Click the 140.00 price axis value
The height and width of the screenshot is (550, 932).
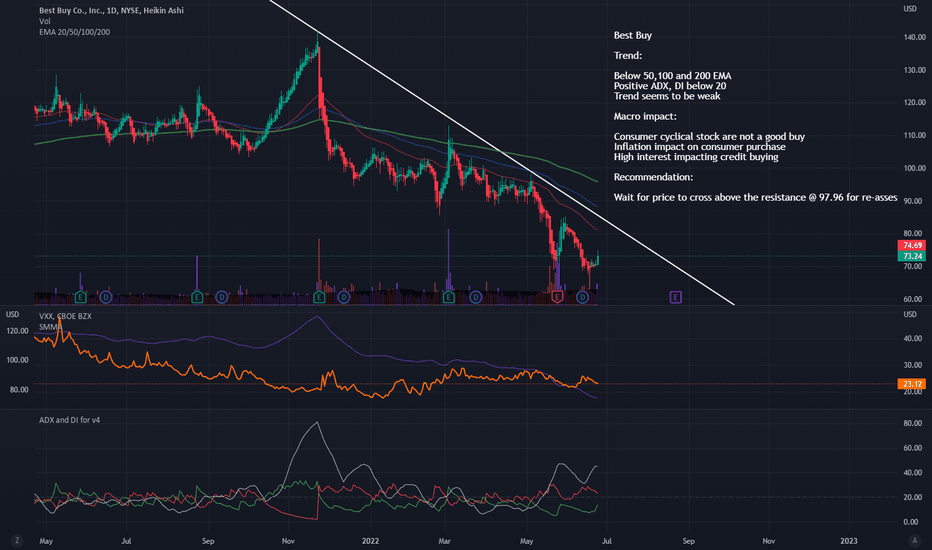pyautogui.click(x=915, y=37)
